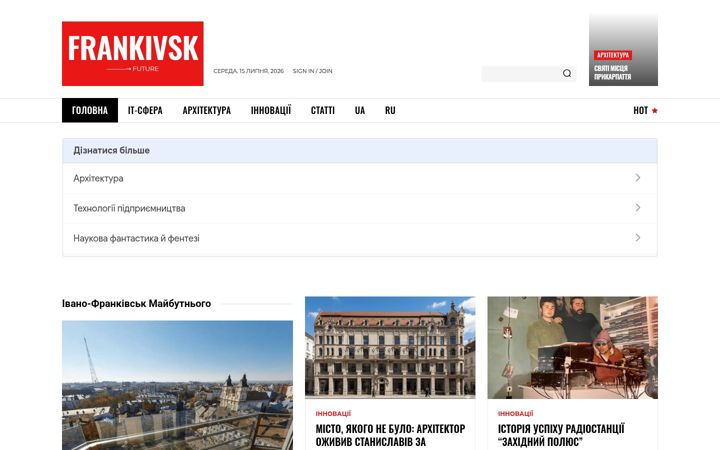Click the FRANKIVSK Future site logo
720x450 pixels.
[x=133, y=53]
